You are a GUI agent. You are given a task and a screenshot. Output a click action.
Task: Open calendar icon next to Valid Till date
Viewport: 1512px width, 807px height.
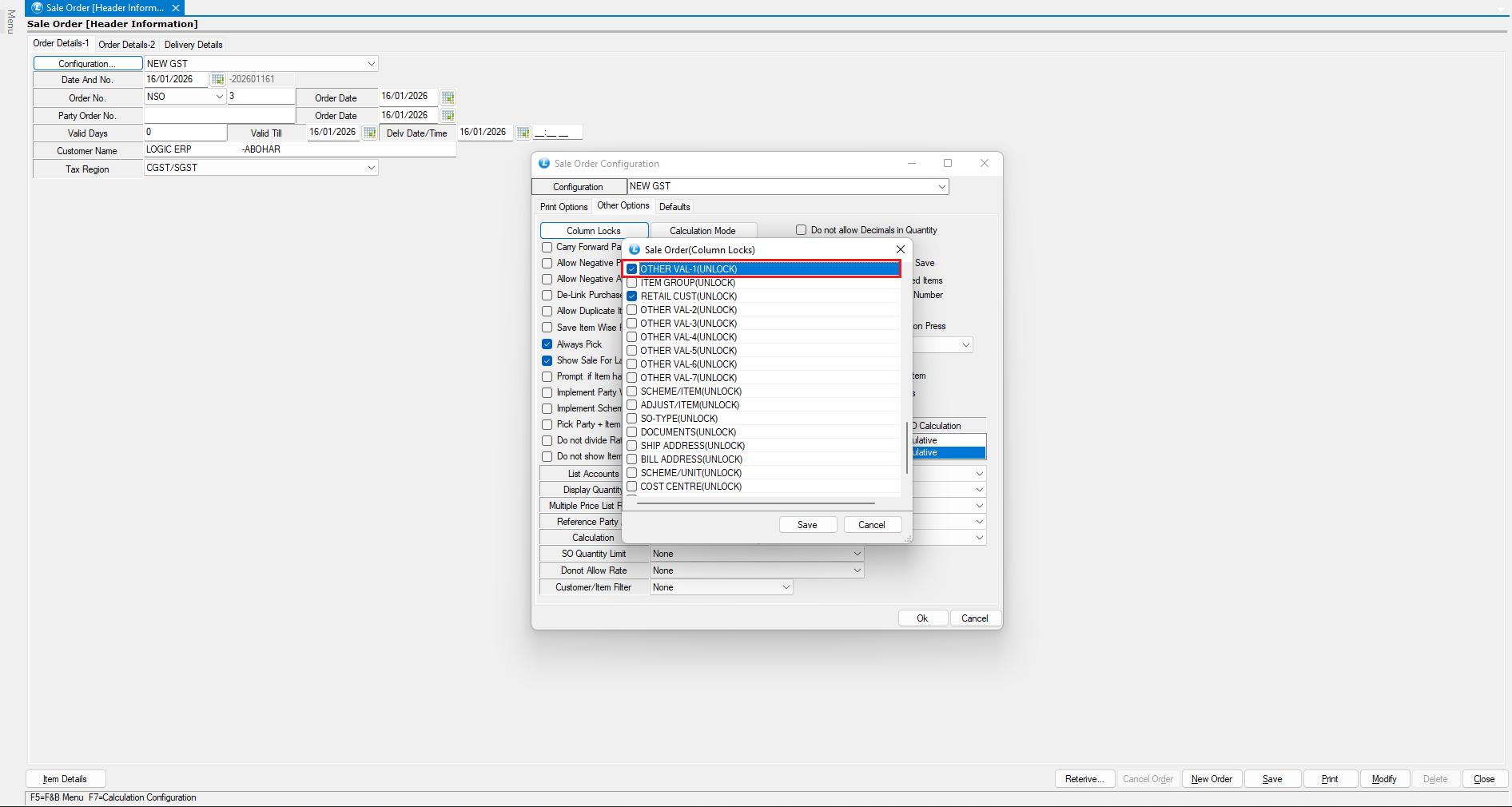[x=369, y=133]
